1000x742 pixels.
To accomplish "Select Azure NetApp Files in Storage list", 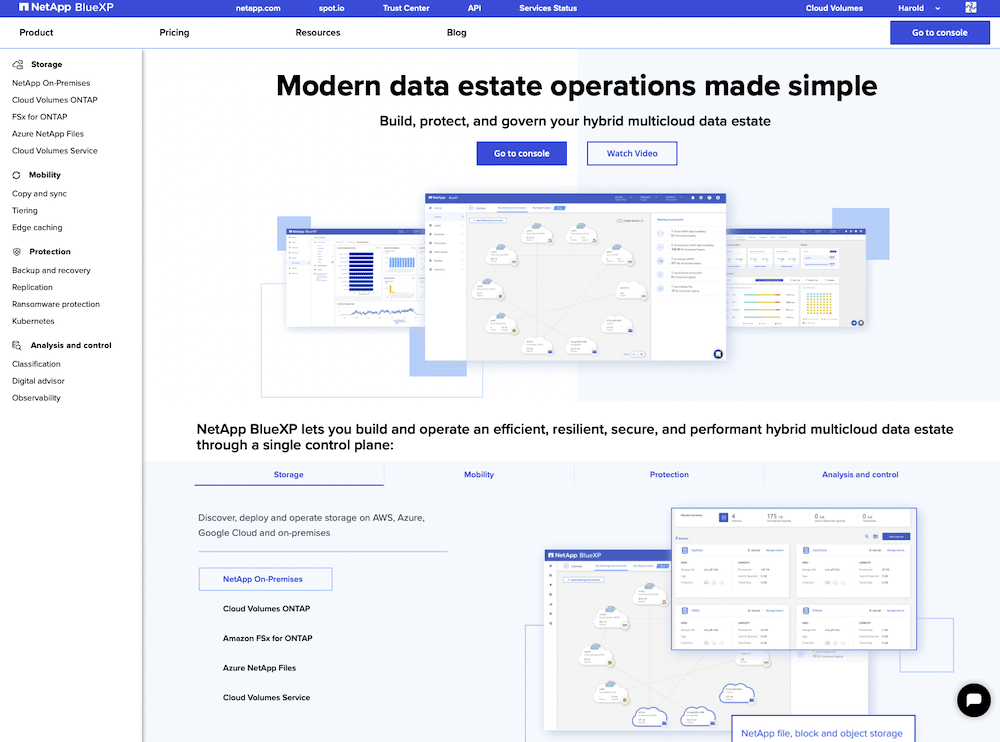I will (x=260, y=668).
